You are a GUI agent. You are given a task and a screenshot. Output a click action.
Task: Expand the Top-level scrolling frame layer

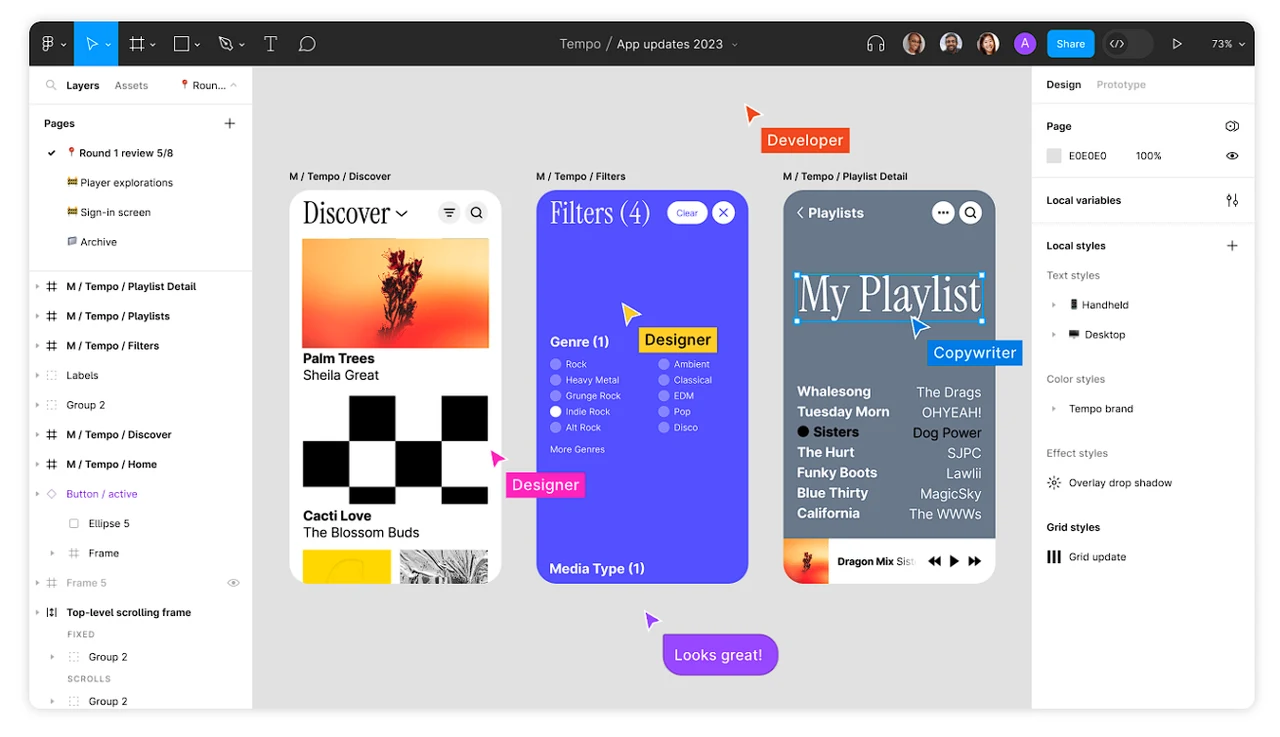38,612
